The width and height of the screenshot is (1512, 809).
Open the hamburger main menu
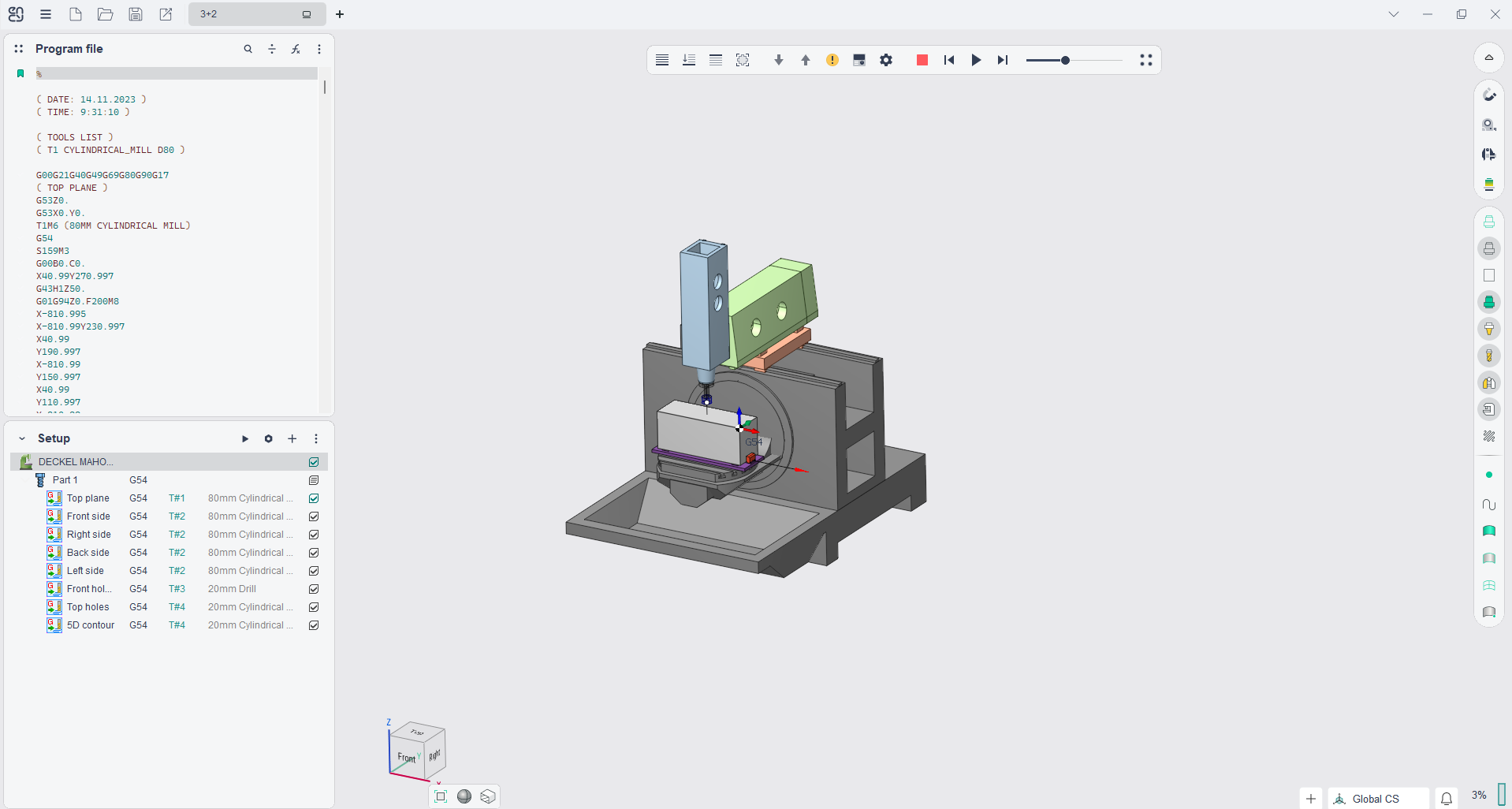pos(46,14)
